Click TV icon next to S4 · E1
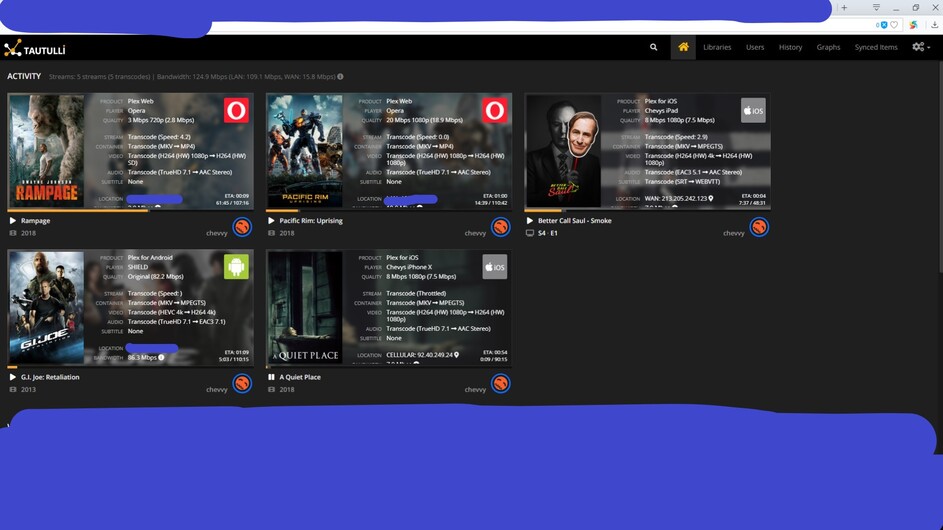This screenshot has height=530, width=943. [530, 233]
